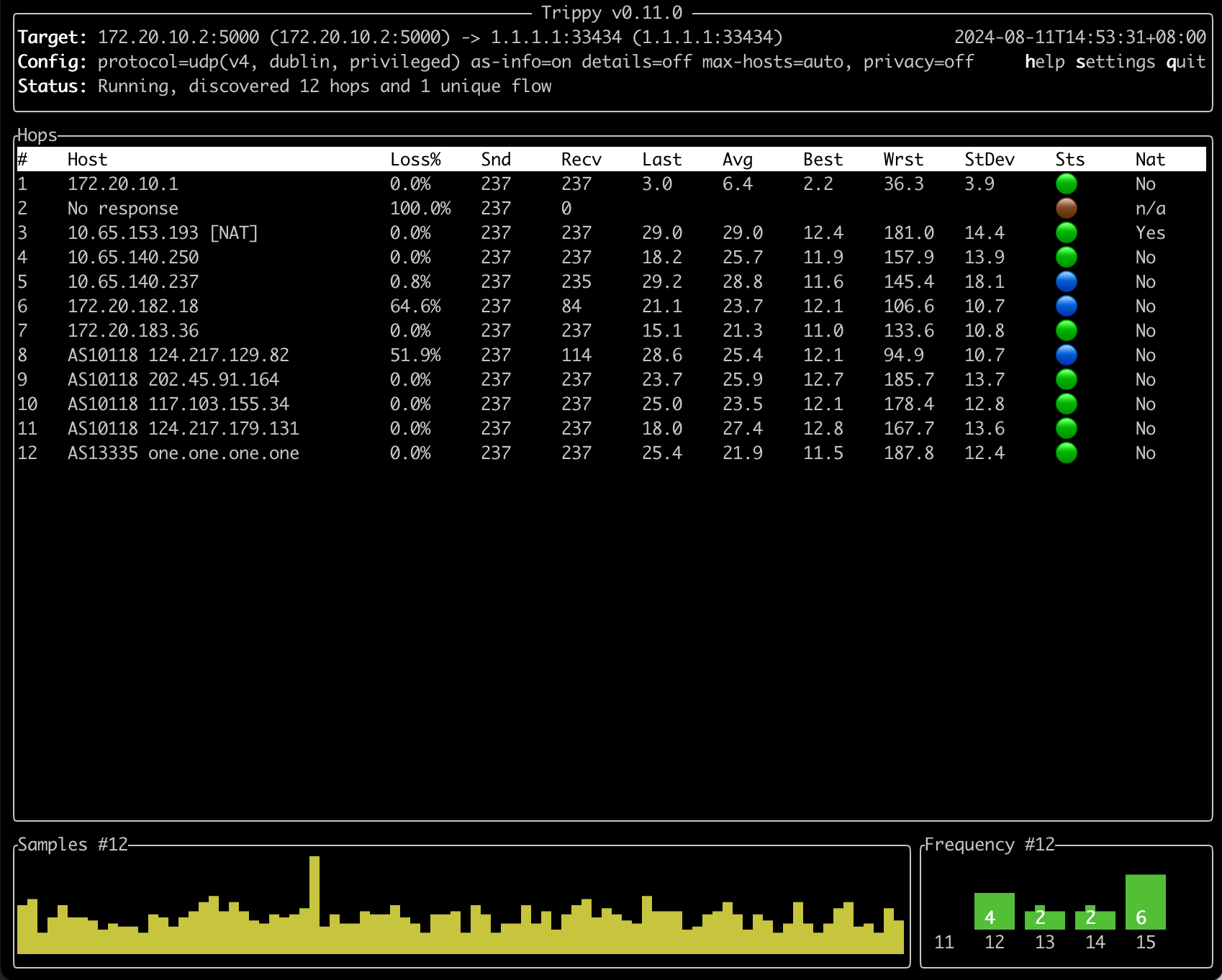Click the Host column header
The image size is (1222, 980).
coord(87,160)
